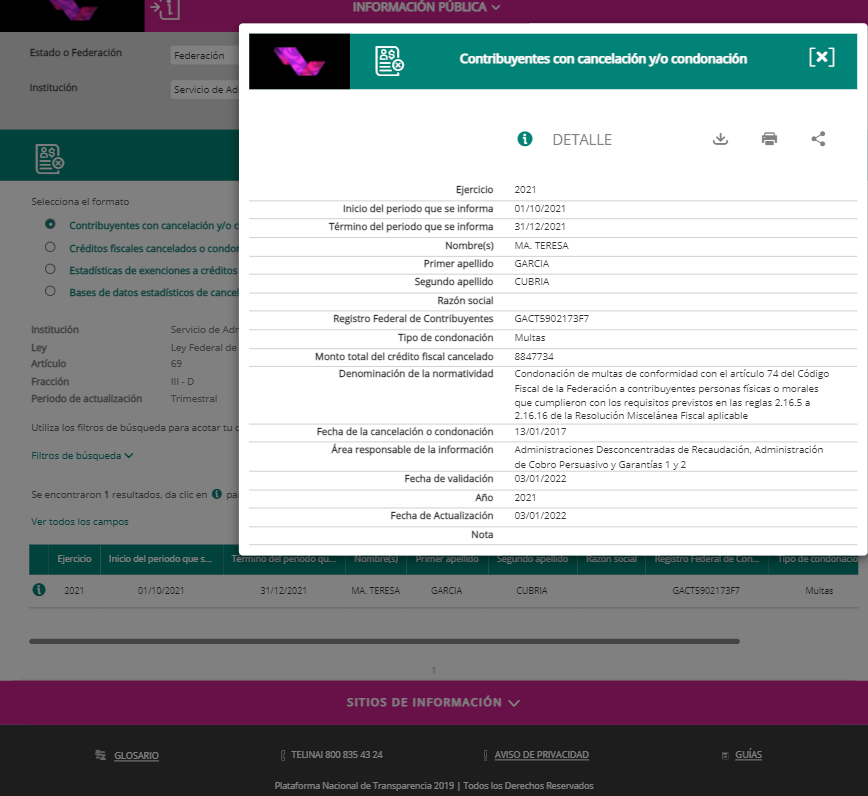Viewport: 868px width, 796px height.
Task: Download the detail record
Action: click(x=720, y=138)
